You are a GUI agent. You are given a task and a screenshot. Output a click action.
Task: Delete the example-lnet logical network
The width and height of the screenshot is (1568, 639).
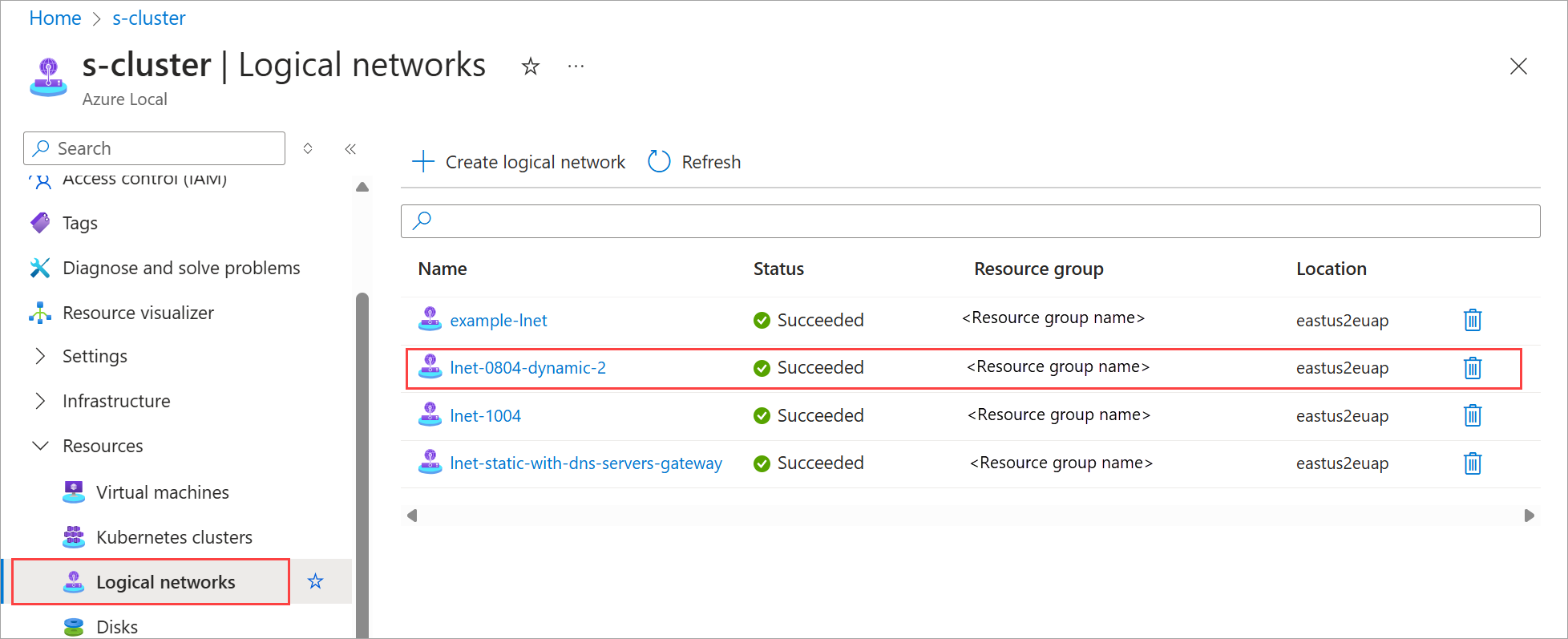pyautogui.click(x=1472, y=320)
